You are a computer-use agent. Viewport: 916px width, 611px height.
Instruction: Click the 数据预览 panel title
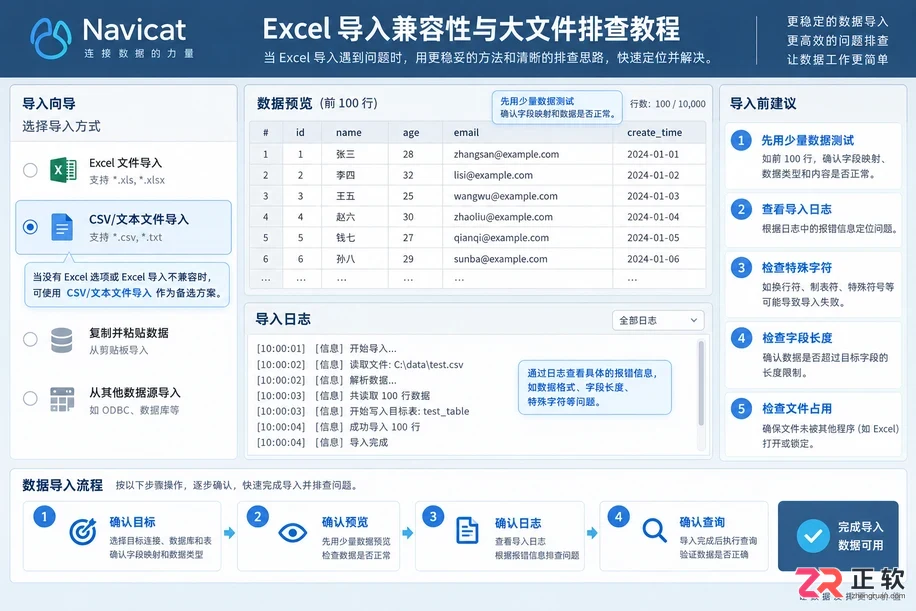tap(284, 103)
